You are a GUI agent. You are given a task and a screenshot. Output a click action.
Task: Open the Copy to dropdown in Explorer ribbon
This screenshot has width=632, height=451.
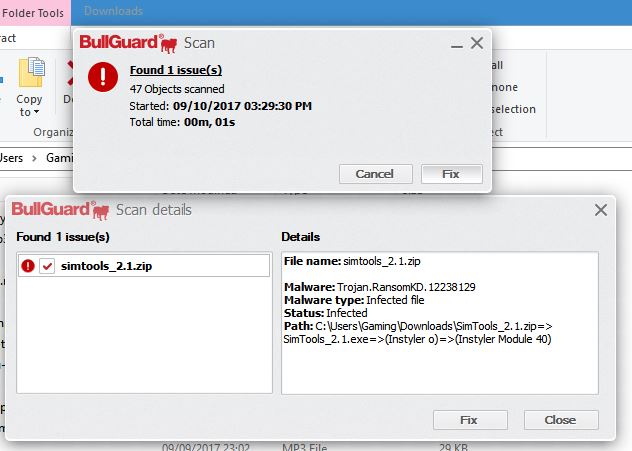[29, 106]
